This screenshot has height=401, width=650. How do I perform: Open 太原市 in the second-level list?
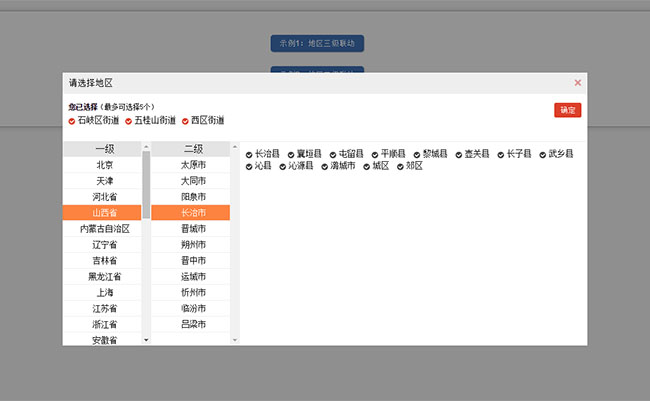193,165
